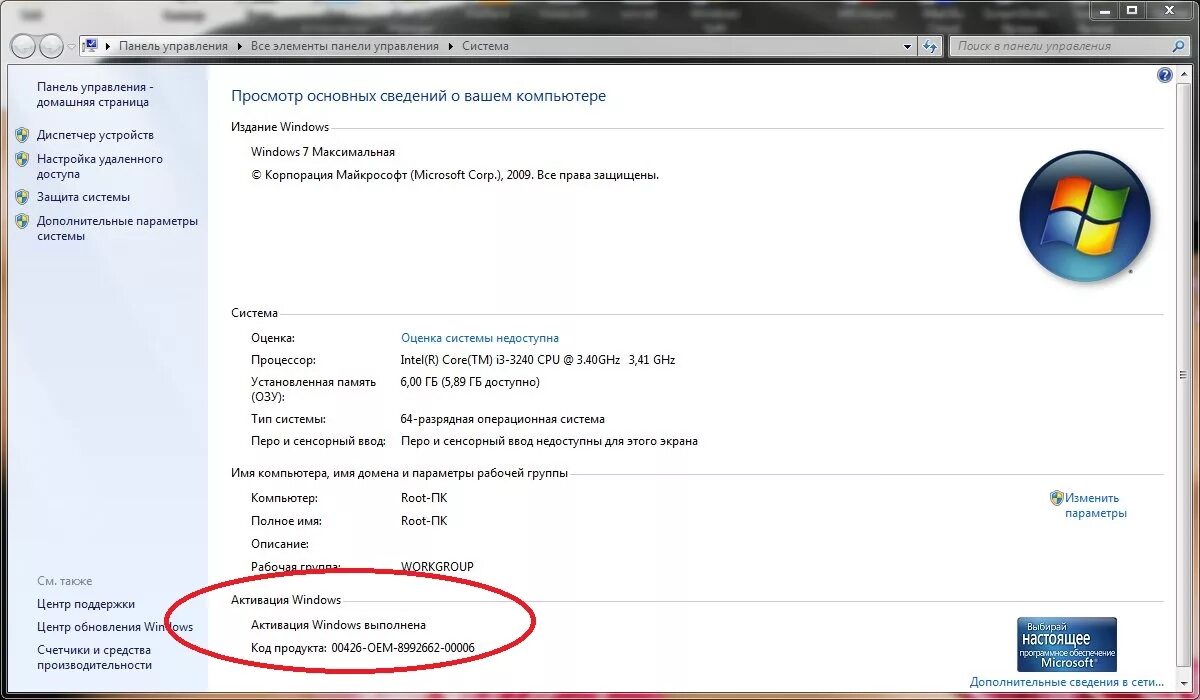Click shield icon beside 'Диспетчер устройств'
Viewport: 1200px width, 700px height.
pyautogui.click(x=22, y=135)
